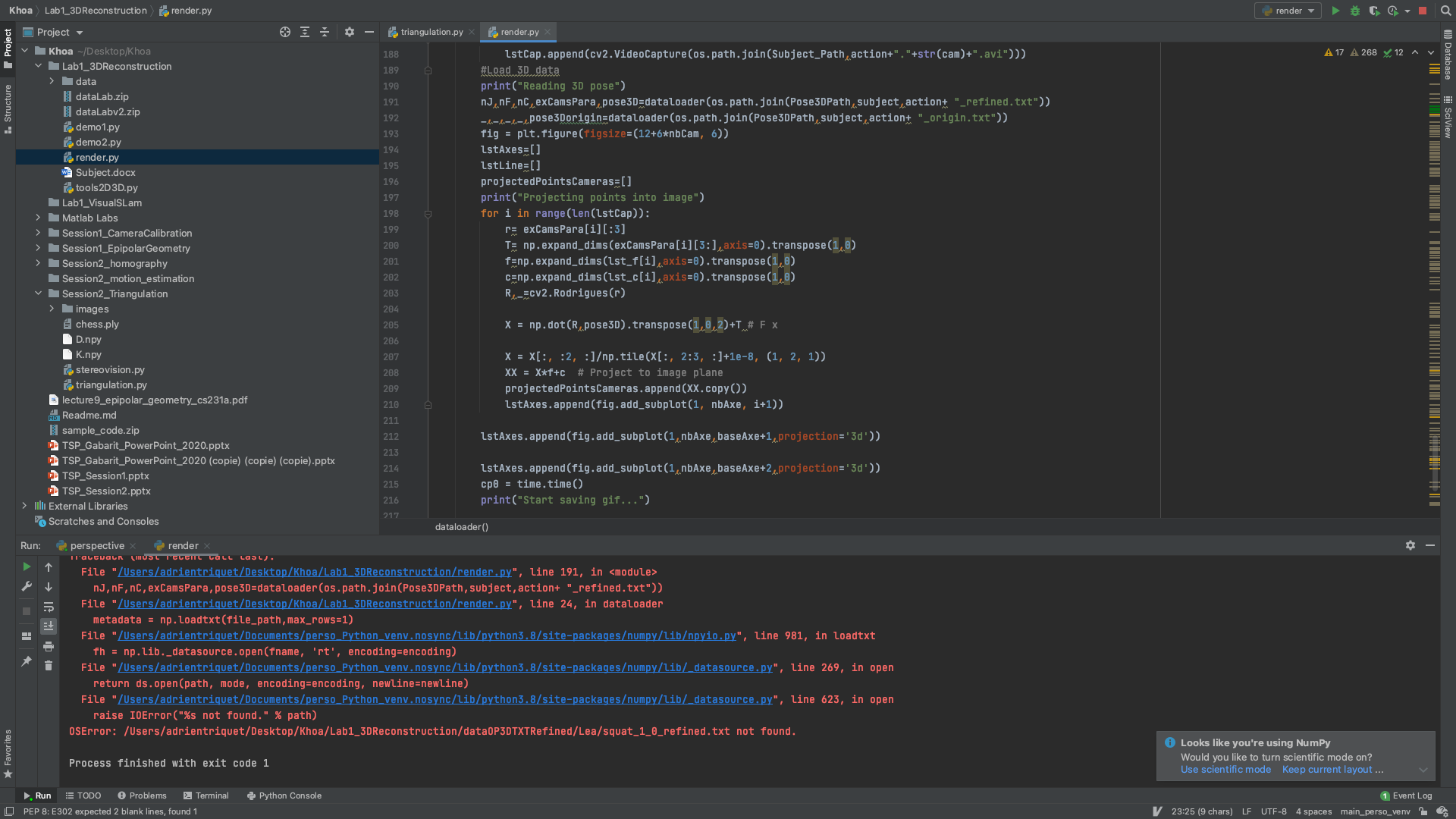
Task: Click 'Keep current layout' link
Action: point(1327,770)
